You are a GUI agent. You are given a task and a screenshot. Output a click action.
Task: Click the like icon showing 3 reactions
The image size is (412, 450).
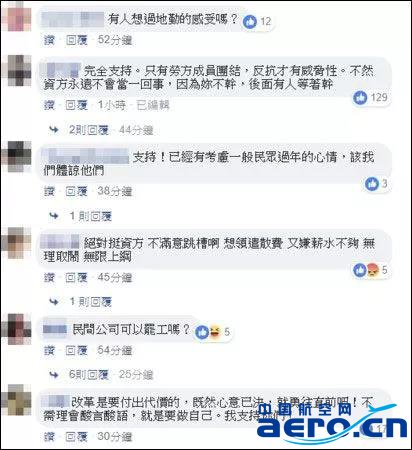point(372,184)
